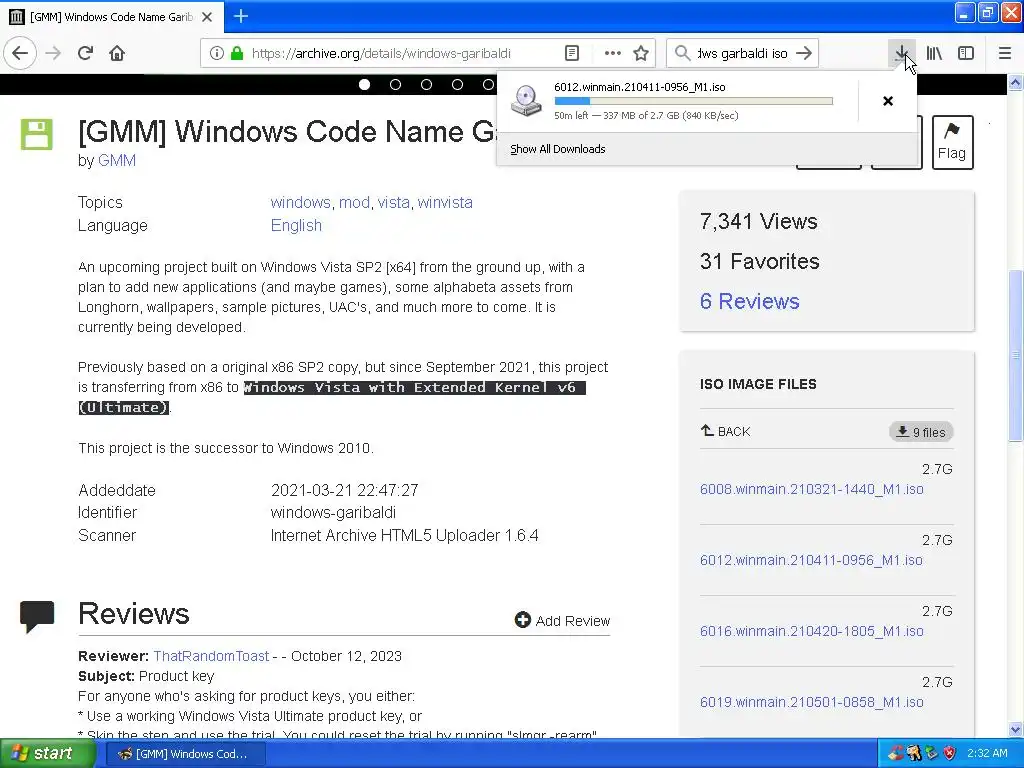
Task: Submit search with the arrow button
Action: click(x=805, y=53)
